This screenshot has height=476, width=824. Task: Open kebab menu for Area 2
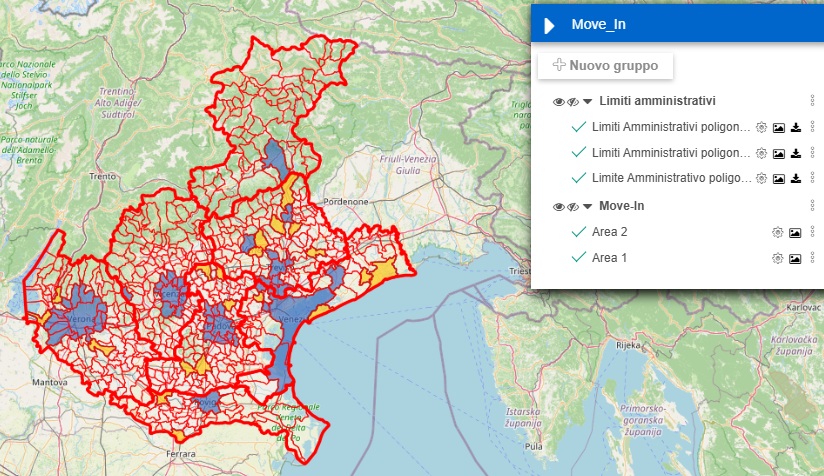[812, 231]
